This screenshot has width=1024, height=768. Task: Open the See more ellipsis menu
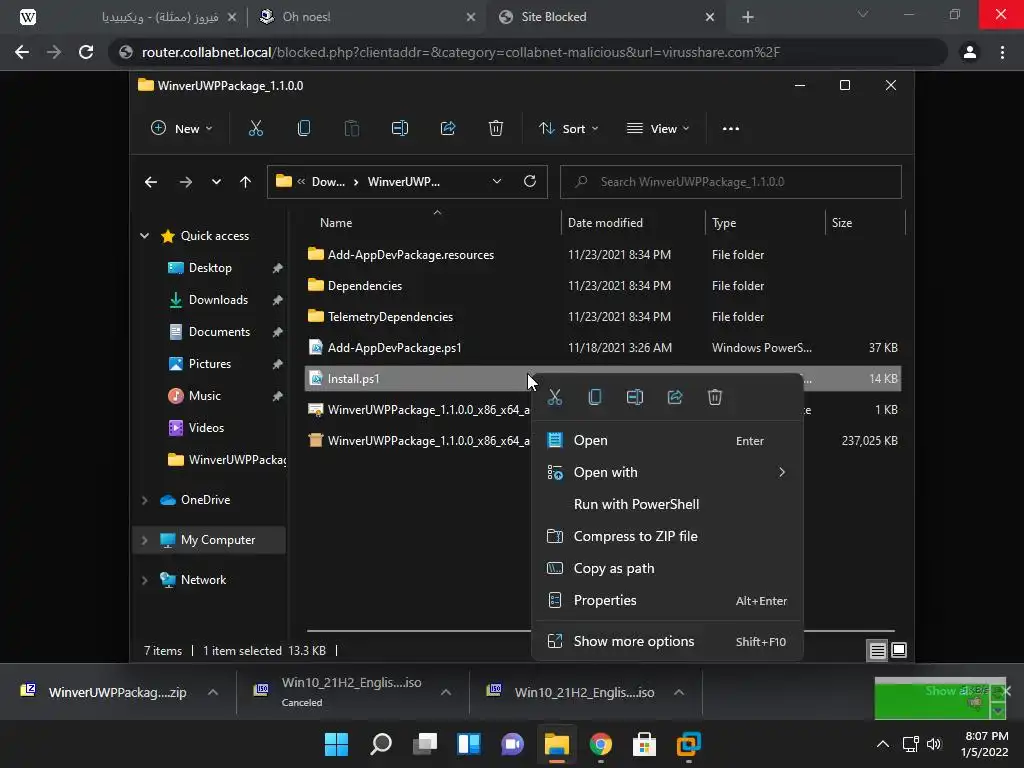(x=731, y=129)
